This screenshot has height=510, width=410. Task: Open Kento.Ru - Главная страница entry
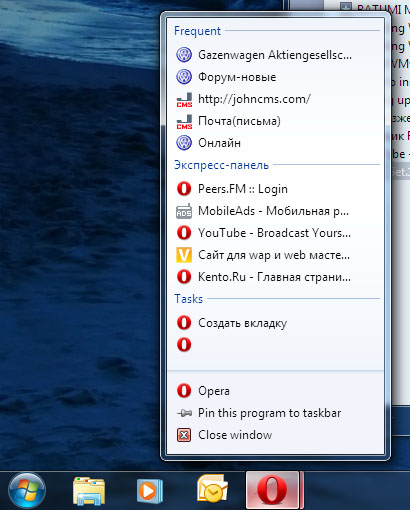(x=275, y=277)
